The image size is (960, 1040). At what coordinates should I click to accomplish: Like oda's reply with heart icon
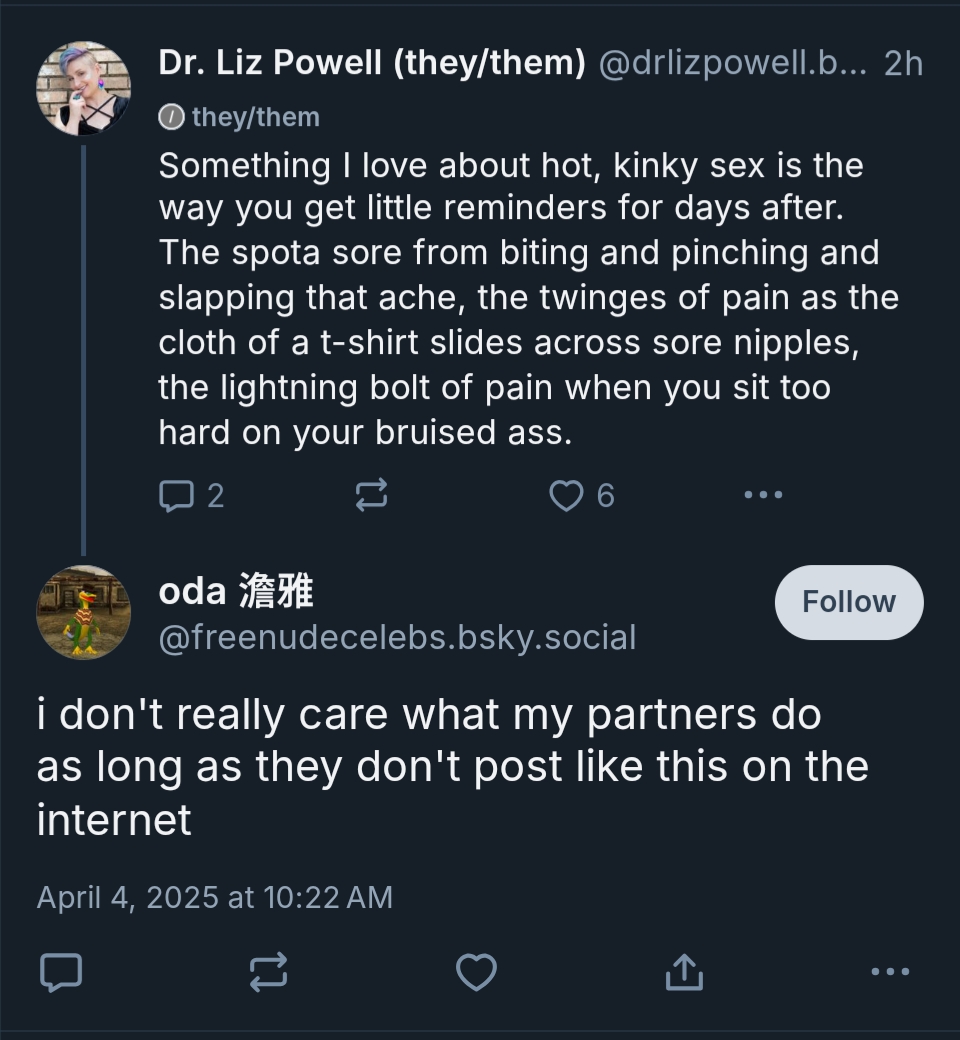click(476, 971)
